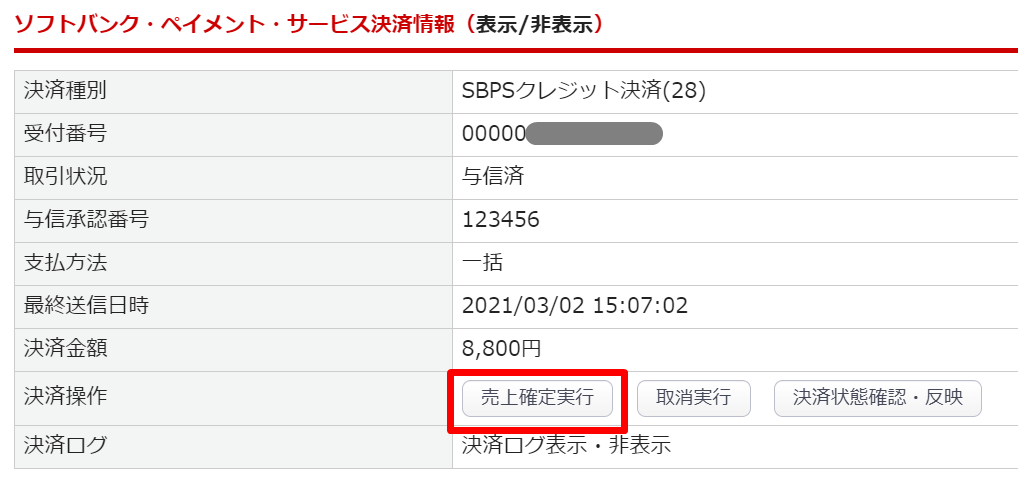
Task: Click the 決済操作 row label
Action: pyautogui.click(x=65, y=397)
